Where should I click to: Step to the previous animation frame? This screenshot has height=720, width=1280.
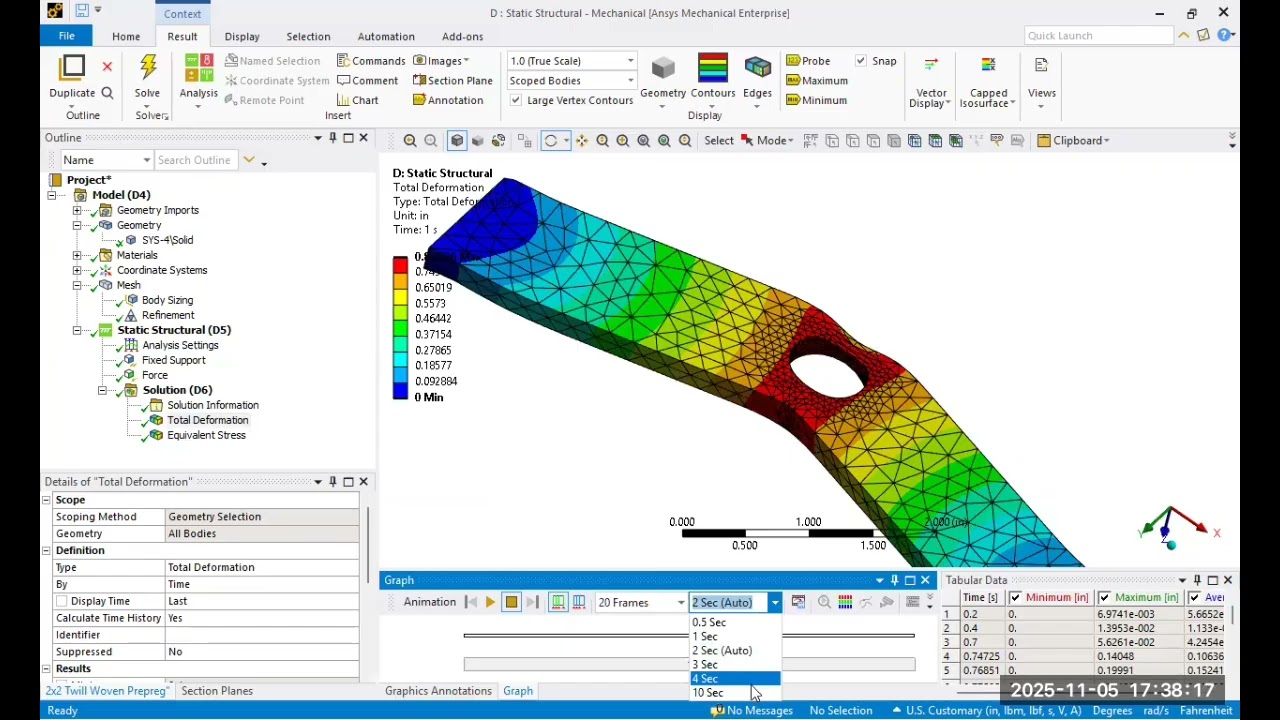point(470,602)
